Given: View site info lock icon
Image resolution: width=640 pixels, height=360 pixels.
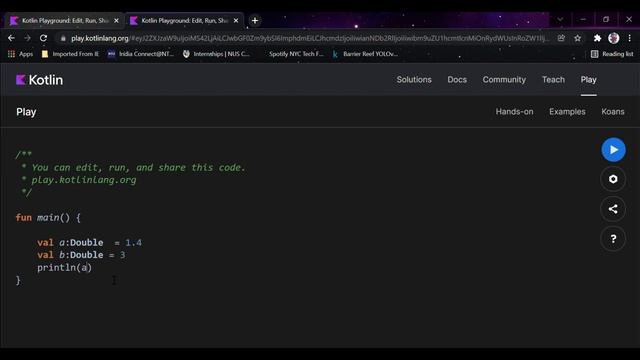Looking at the screenshot, I should pyautogui.click(x=63, y=38).
